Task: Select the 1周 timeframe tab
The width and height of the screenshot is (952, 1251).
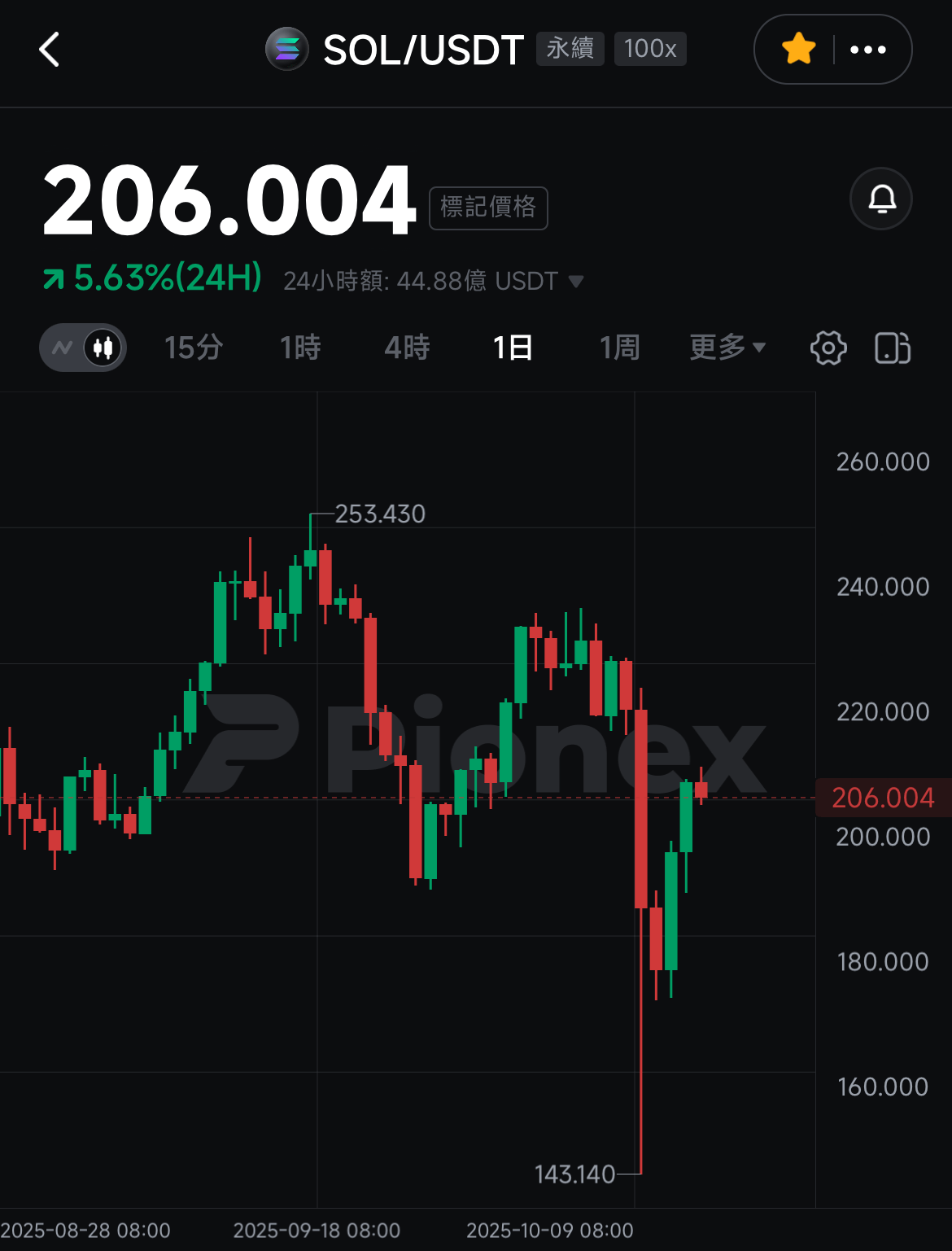Action: click(620, 348)
